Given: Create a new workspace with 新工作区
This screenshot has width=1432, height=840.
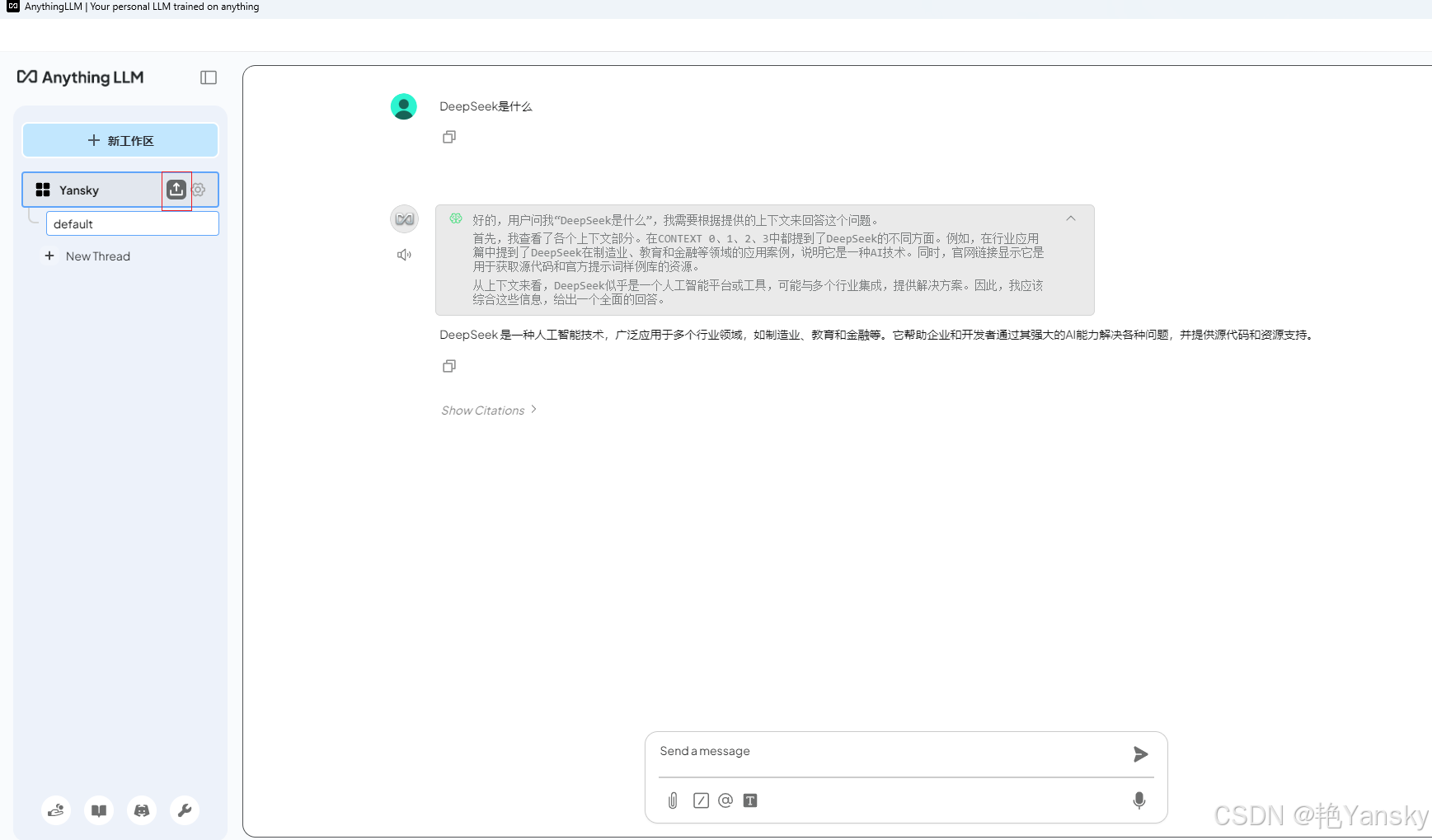Looking at the screenshot, I should tap(120, 140).
